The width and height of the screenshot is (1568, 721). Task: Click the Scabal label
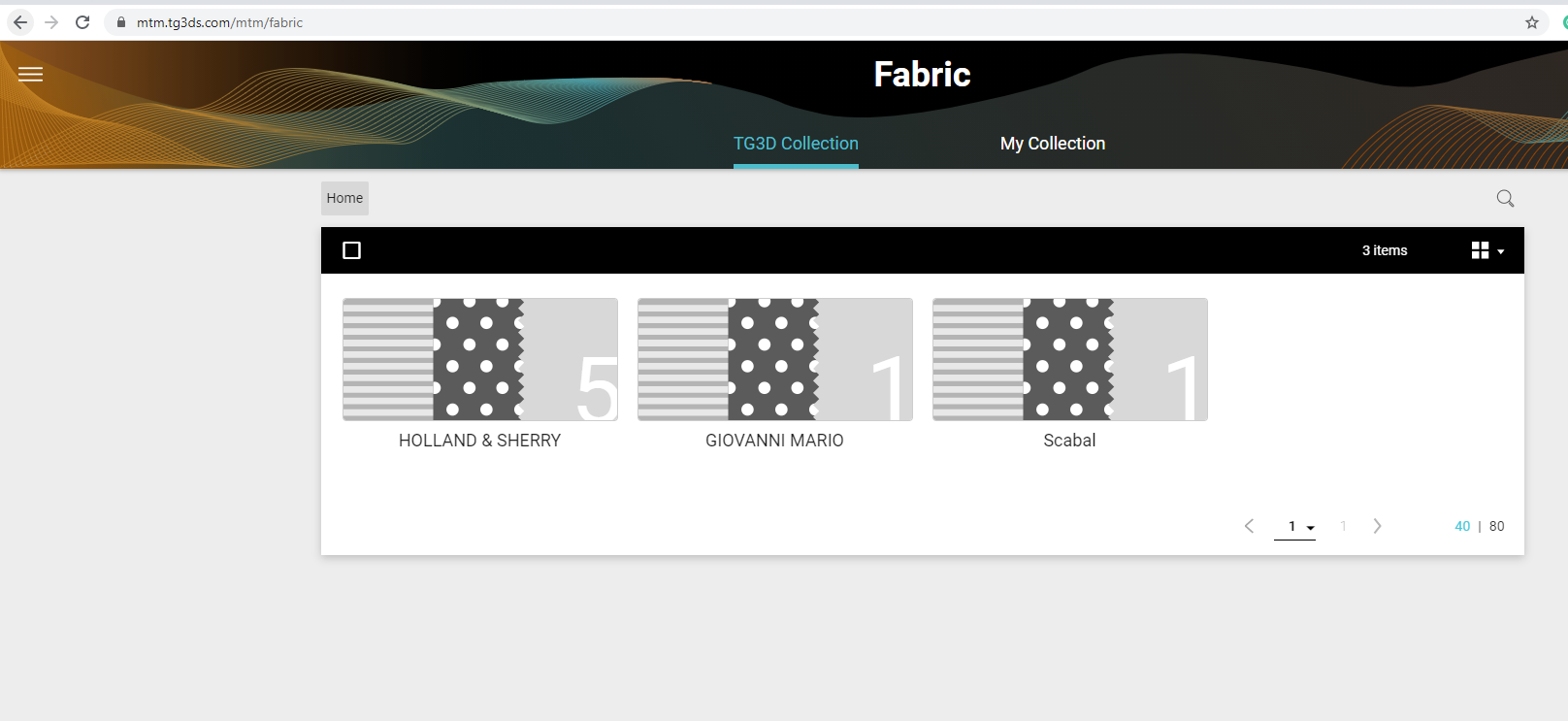(1069, 441)
